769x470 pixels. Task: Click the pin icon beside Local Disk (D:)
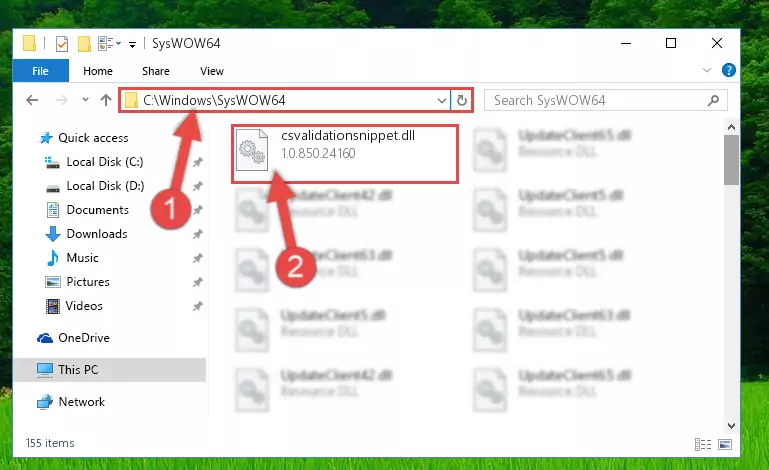coord(198,186)
